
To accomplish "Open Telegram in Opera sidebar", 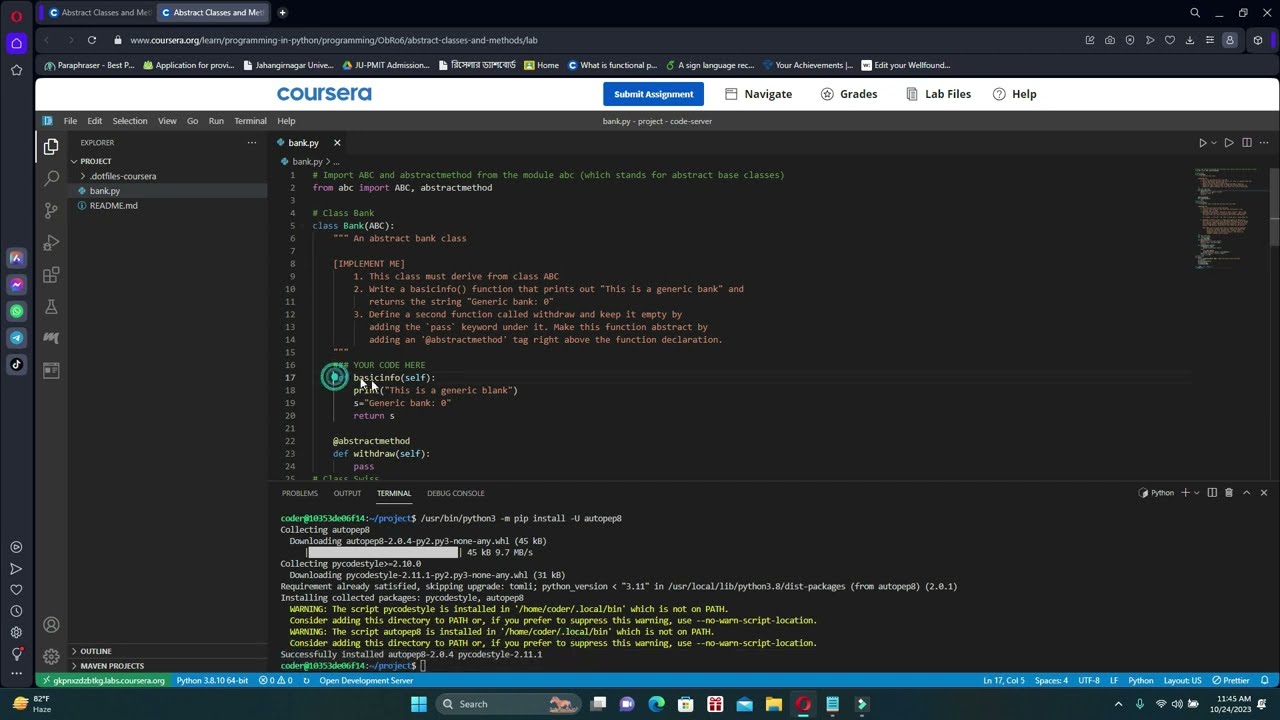I will coord(16,338).
